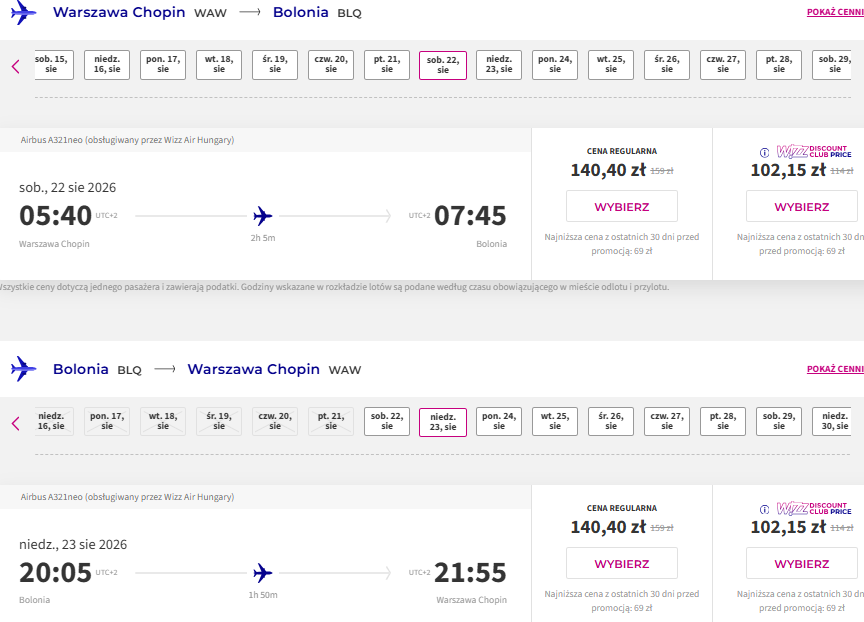Click the plane icon on the 20:05 flight line
864x622 pixels.
[x=263, y=573]
